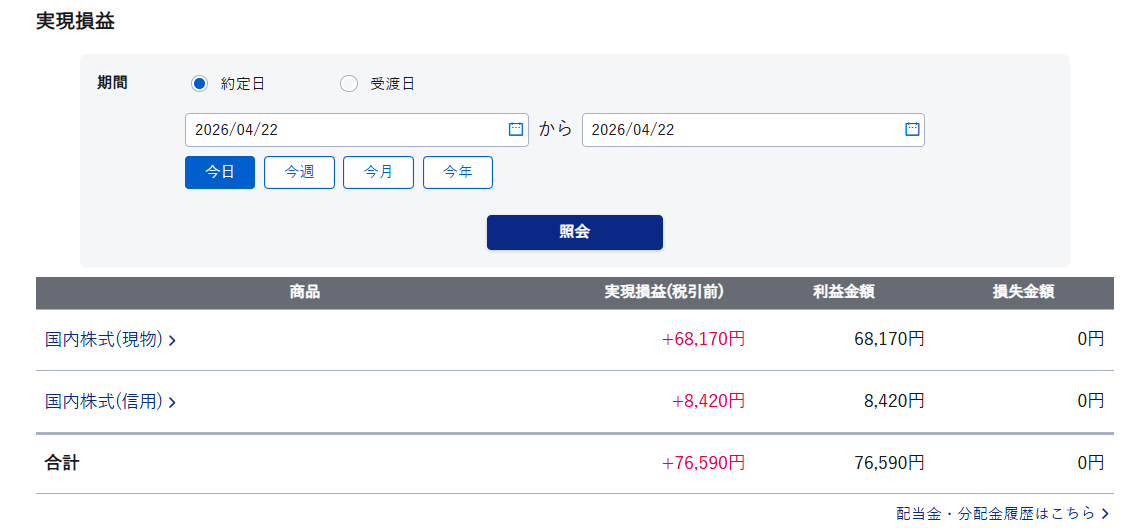Click the chevron beside 国内株式(現物)
Image resolution: width=1125 pixels, height=528 pixels.
tap(173, 341)
